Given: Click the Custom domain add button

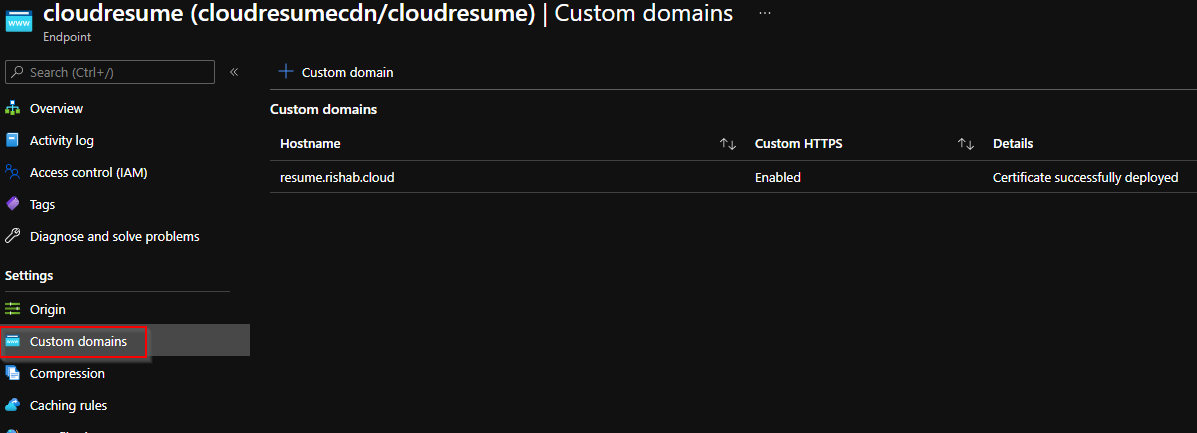Looking at the screenshot, I should point(336,73).
